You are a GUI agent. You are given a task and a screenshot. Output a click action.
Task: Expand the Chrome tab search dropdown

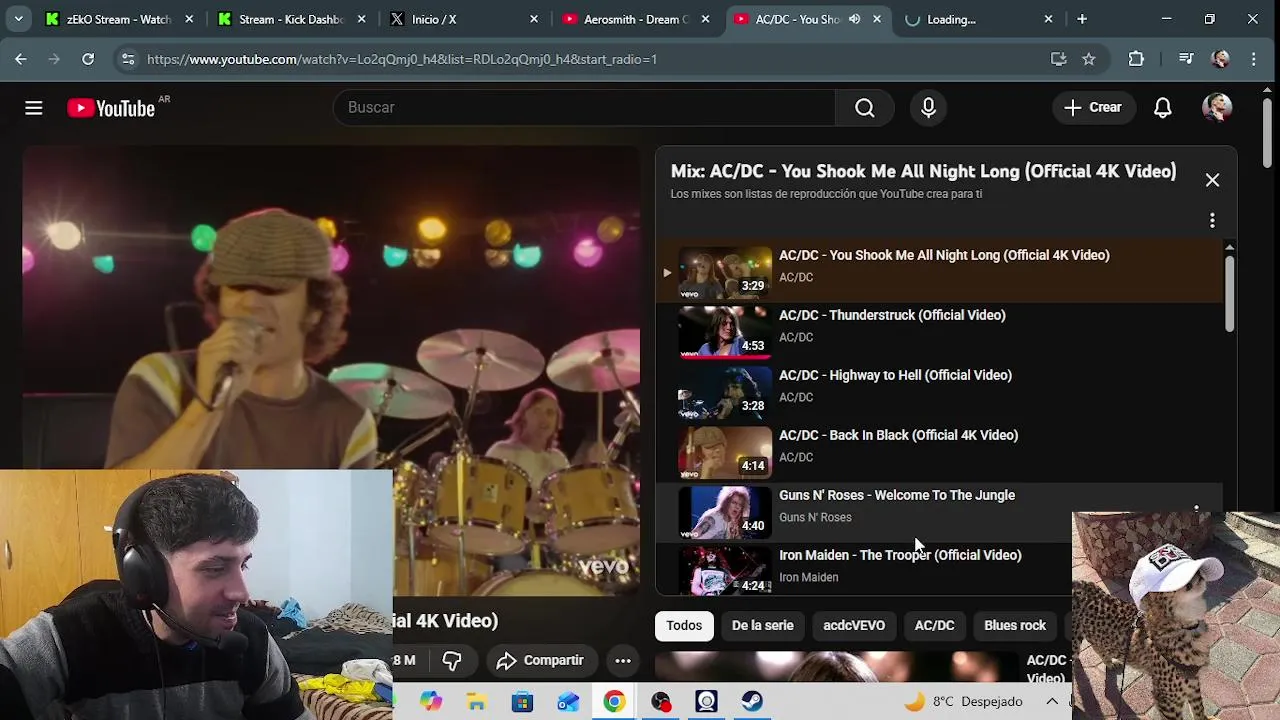click(18, 19)
